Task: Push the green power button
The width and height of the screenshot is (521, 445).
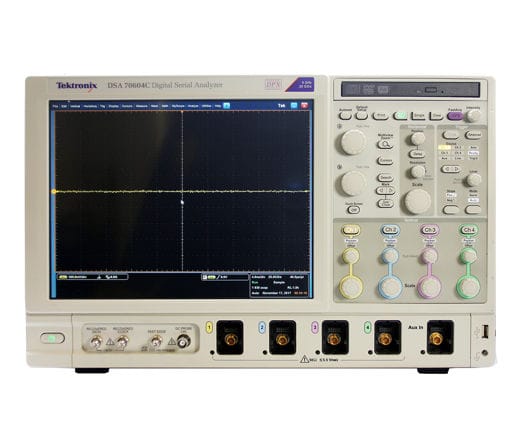Action: tap(52, 338)
